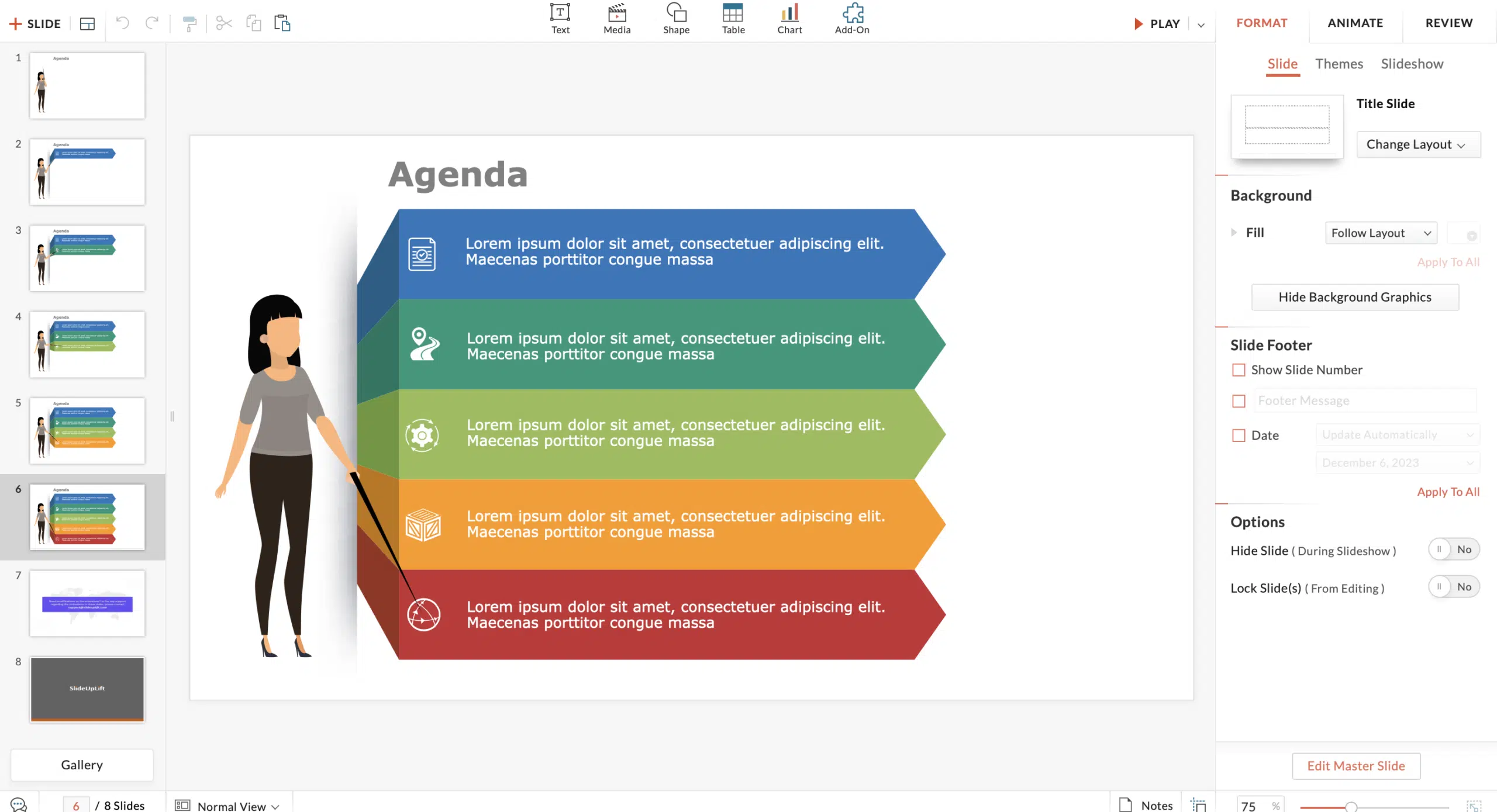Open Update Automatically date dropdown

click(1398, 435)
